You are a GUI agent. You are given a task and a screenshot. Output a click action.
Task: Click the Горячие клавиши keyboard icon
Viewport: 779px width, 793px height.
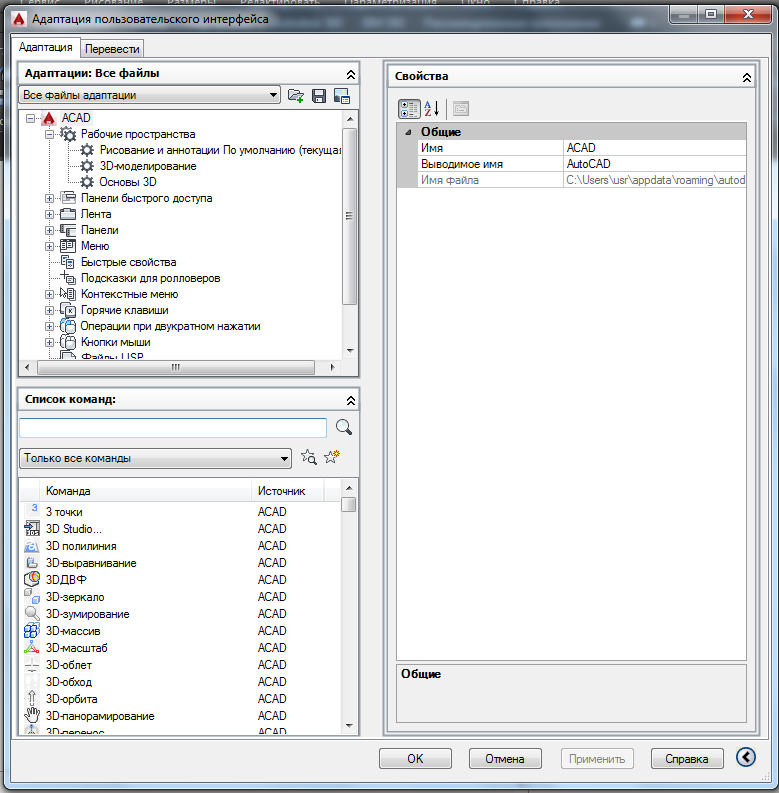68,310
